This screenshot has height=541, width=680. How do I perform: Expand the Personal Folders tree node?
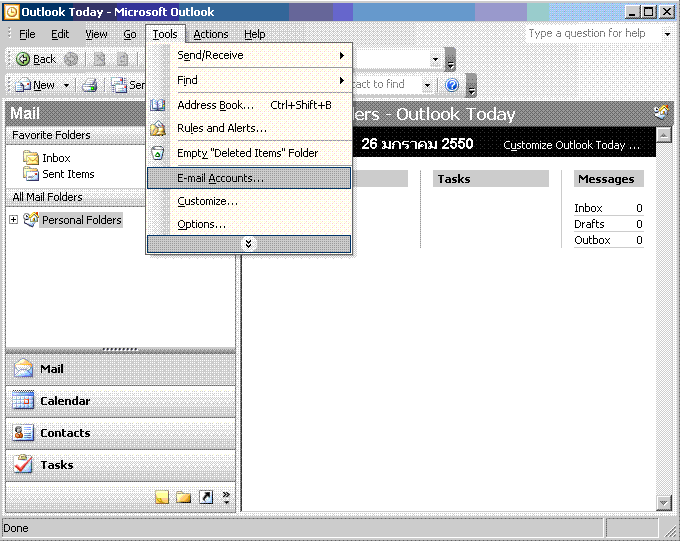13,220
